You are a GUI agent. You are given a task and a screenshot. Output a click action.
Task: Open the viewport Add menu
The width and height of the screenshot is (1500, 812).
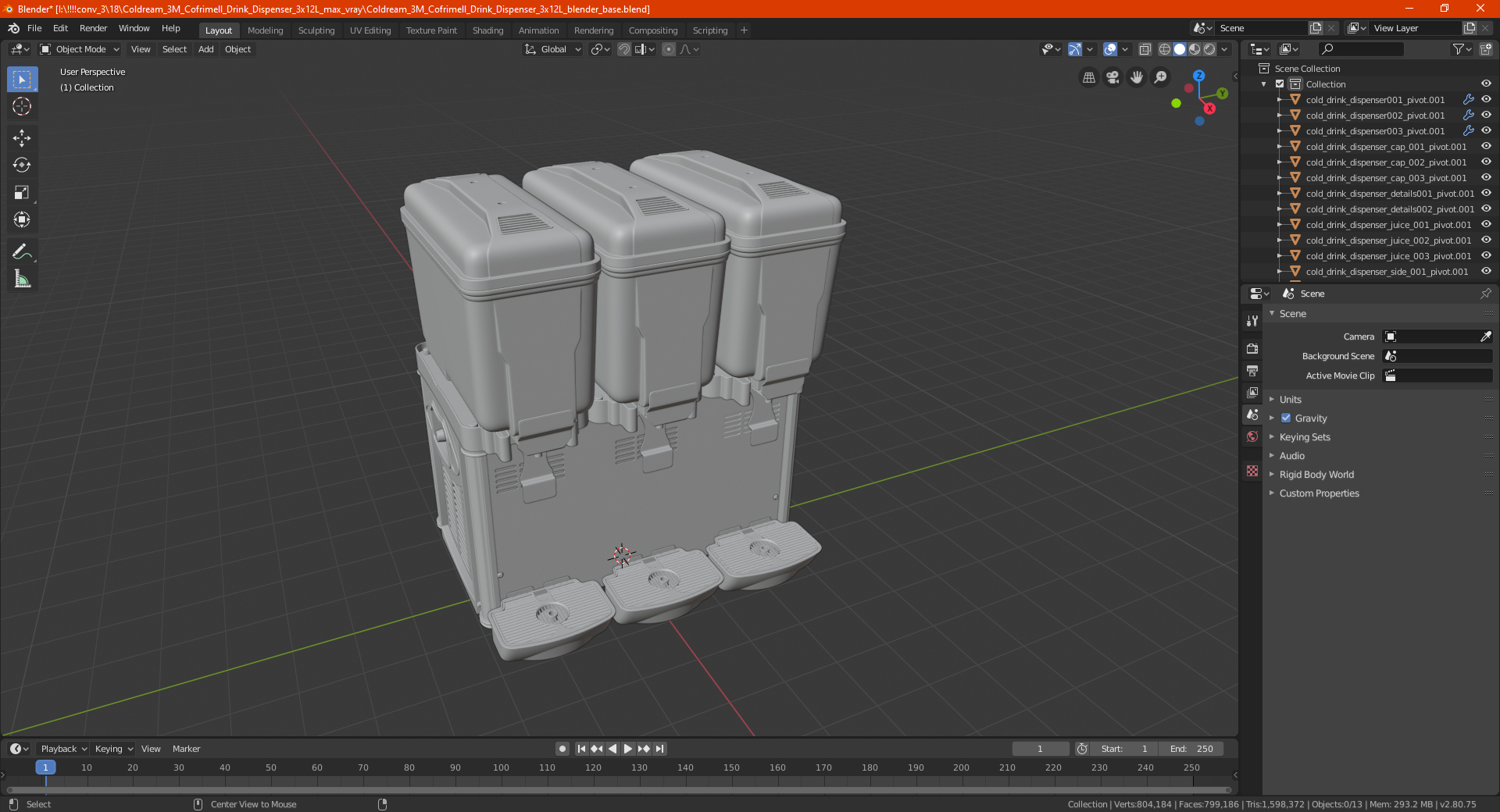tap(205, 49)
